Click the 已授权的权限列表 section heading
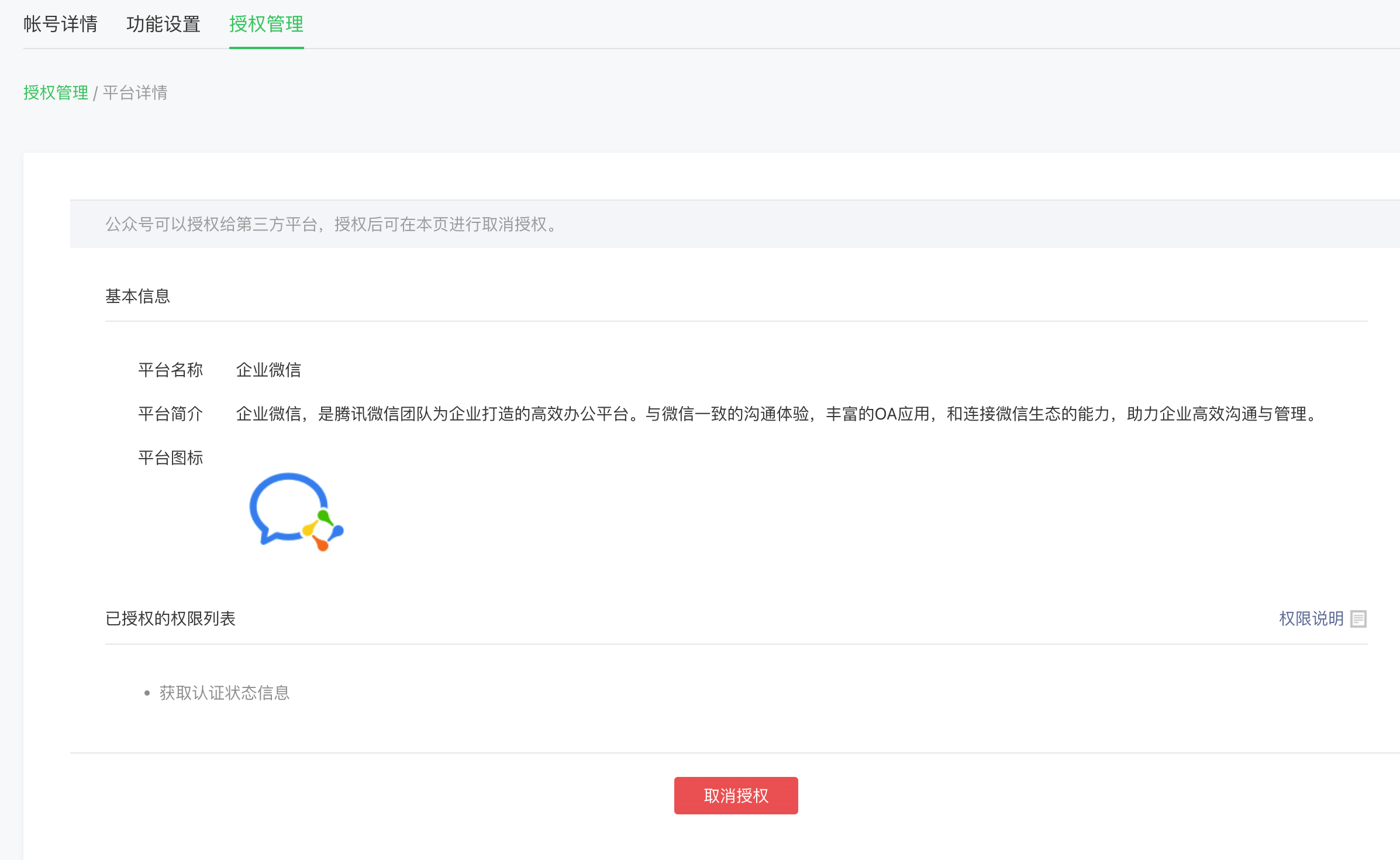Image resolution: width=1400 pixels, height=860 pixels. pos(170,618)
